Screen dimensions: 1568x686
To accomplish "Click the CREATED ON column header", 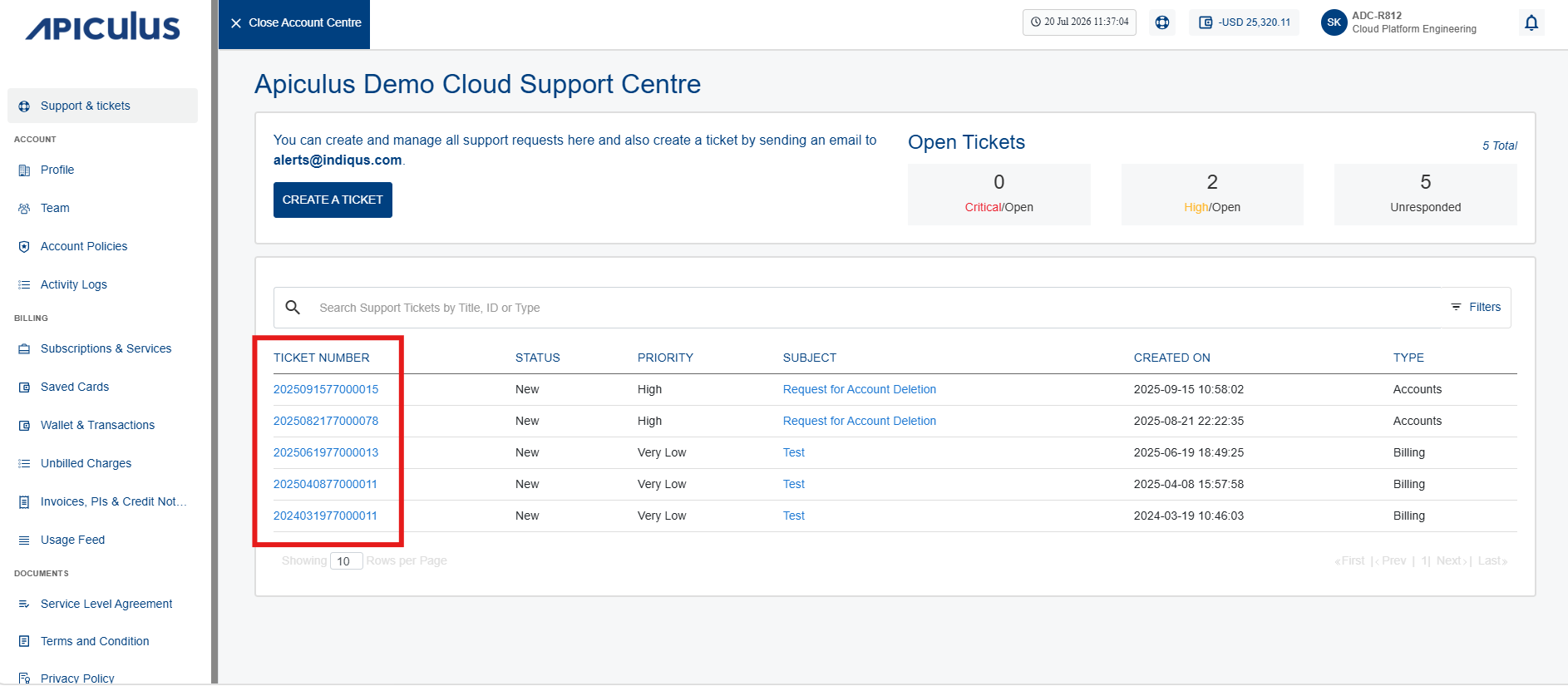I will (x=1172, y=358).
